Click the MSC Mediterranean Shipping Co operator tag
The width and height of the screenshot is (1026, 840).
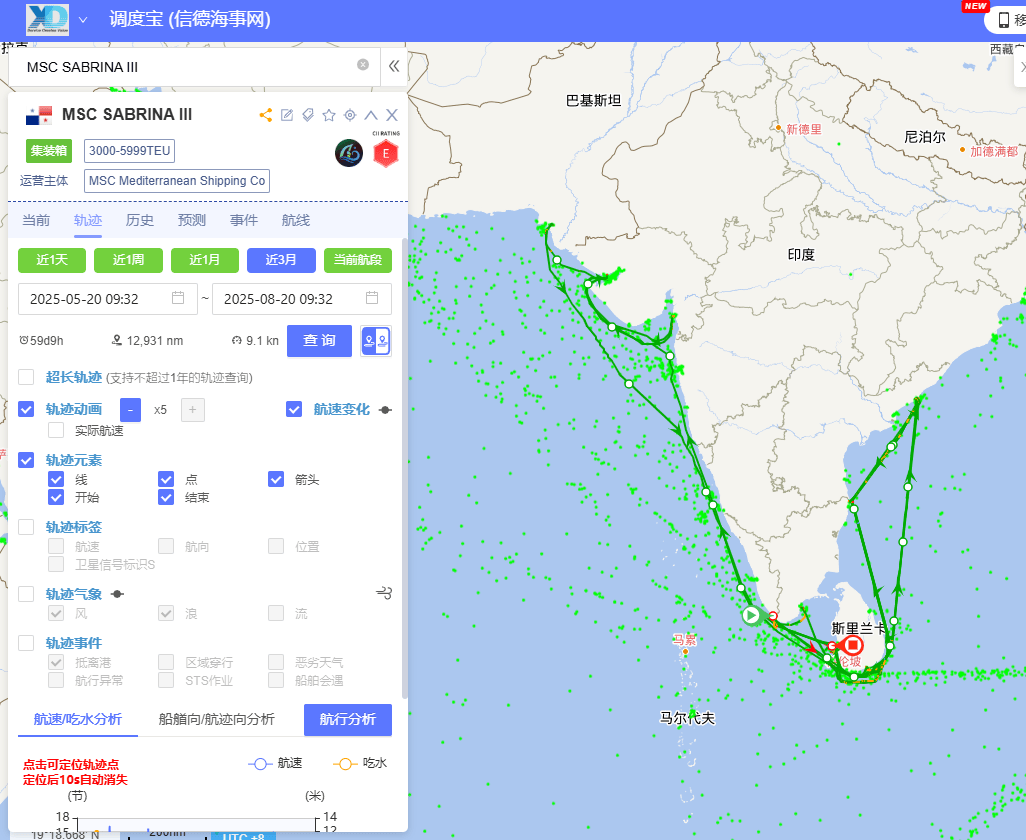pos(177,181)
